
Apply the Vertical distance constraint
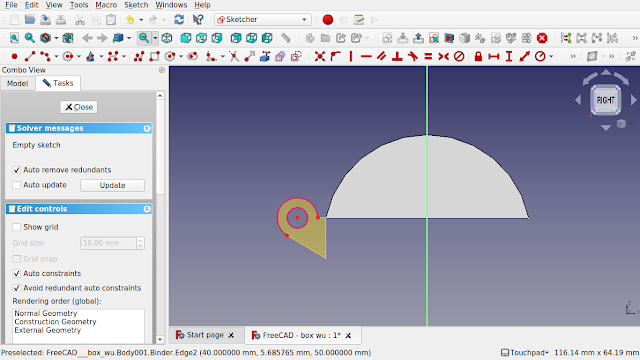(x=509, y=56)
